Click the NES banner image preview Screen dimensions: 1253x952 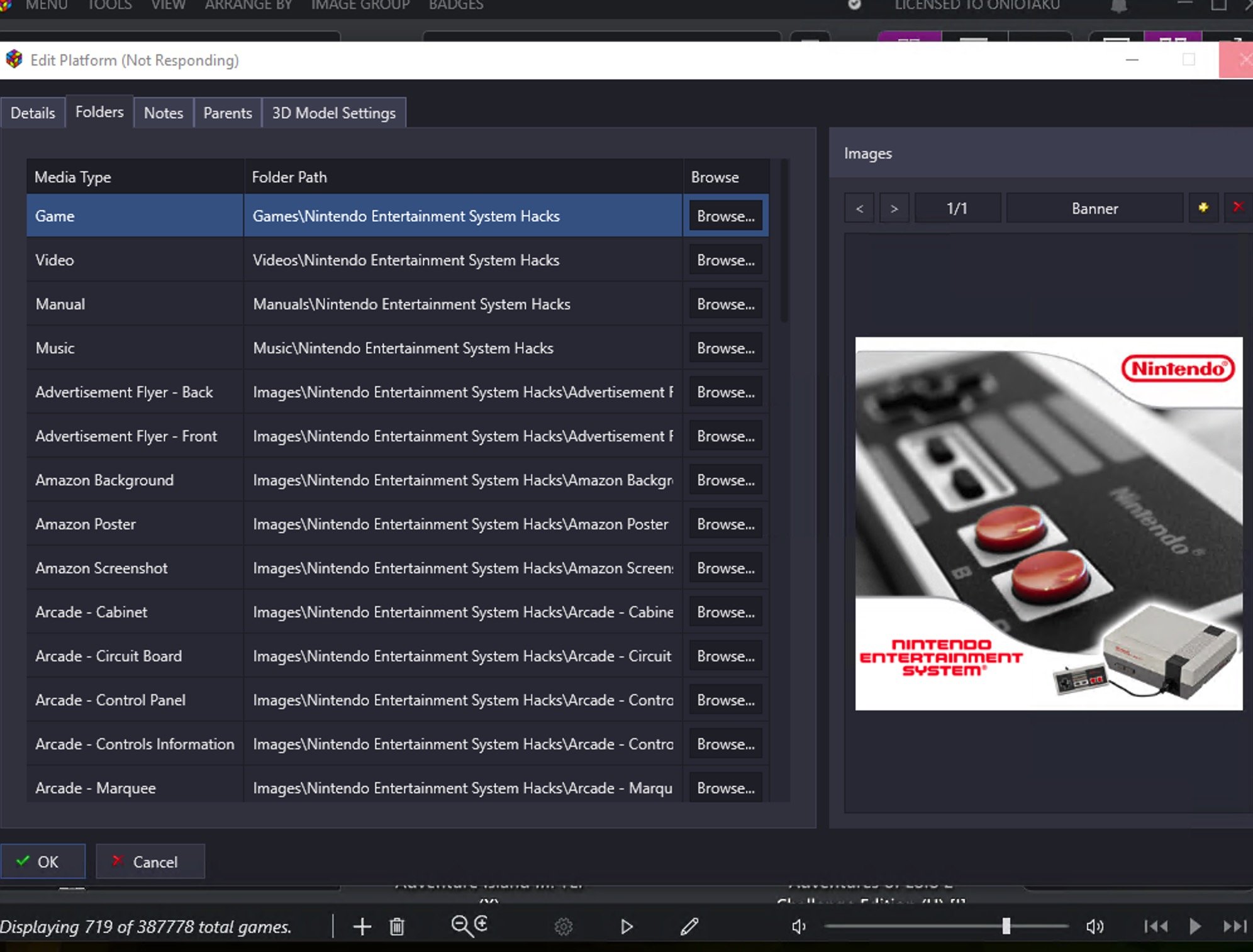(x=1049, y=523)
